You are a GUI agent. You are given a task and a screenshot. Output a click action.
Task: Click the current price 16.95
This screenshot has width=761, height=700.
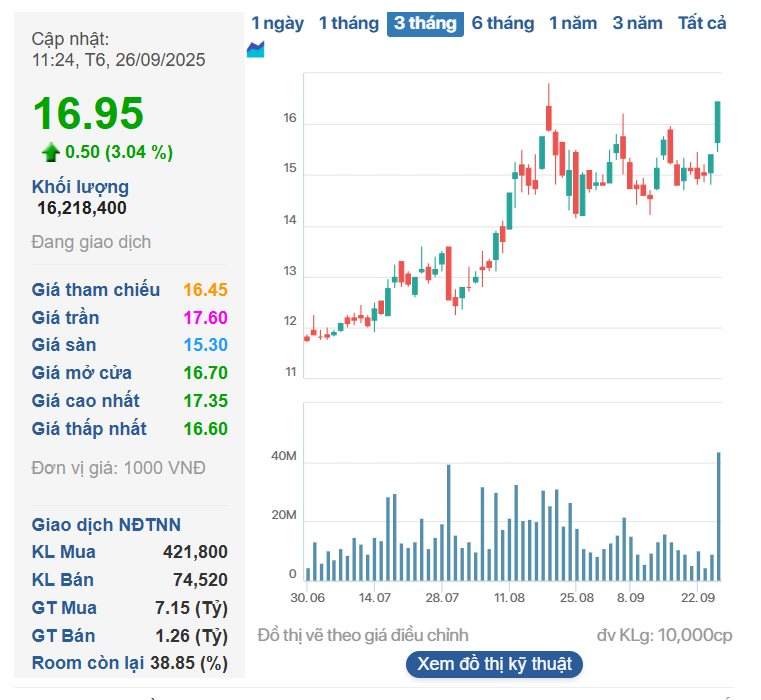point(89,114)
